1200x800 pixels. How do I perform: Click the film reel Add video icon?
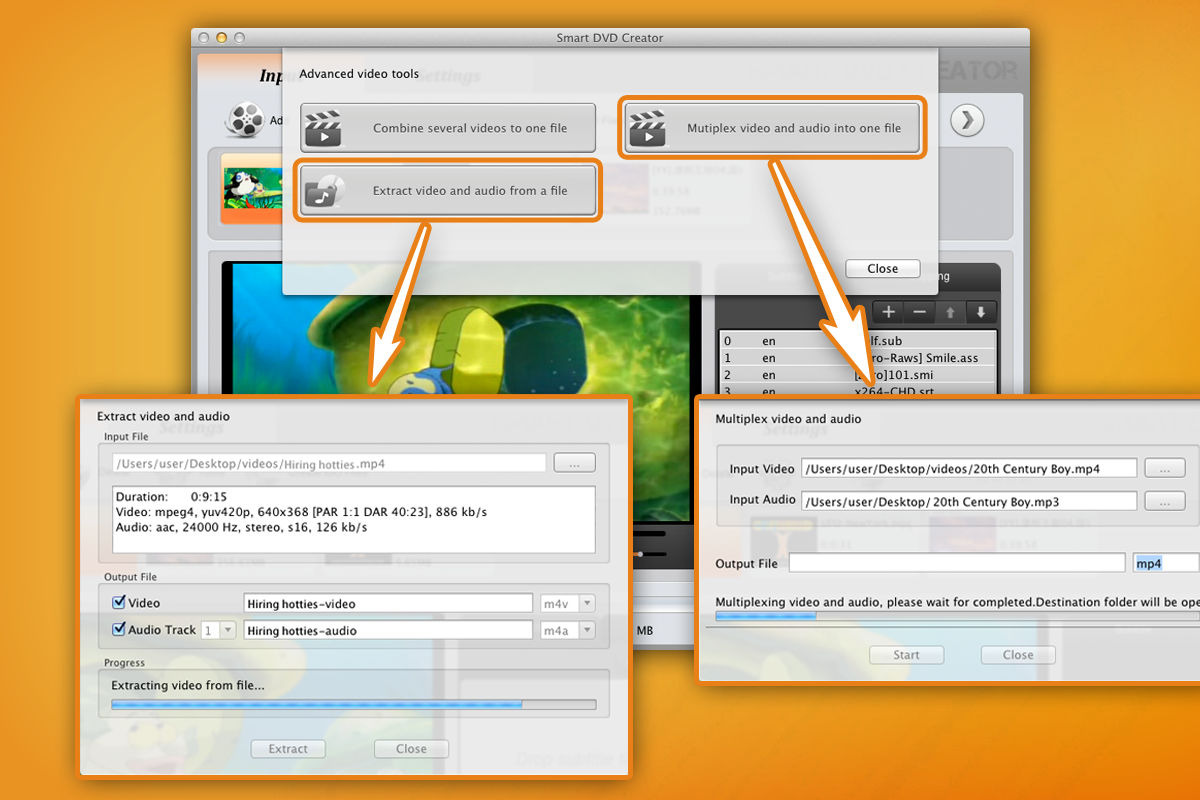pyautogui.click(x=245, y=120)
